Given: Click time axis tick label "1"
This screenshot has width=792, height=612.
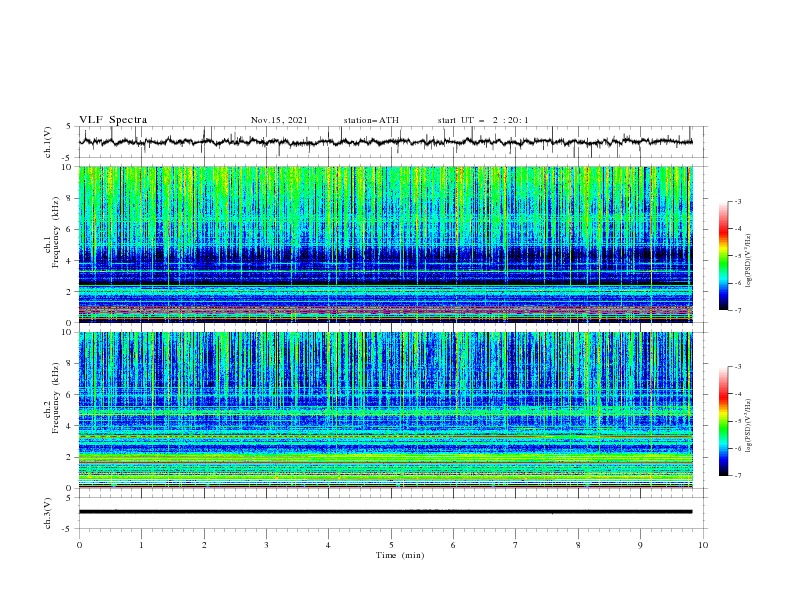Looking at the screenshot, I should (141, 545).
